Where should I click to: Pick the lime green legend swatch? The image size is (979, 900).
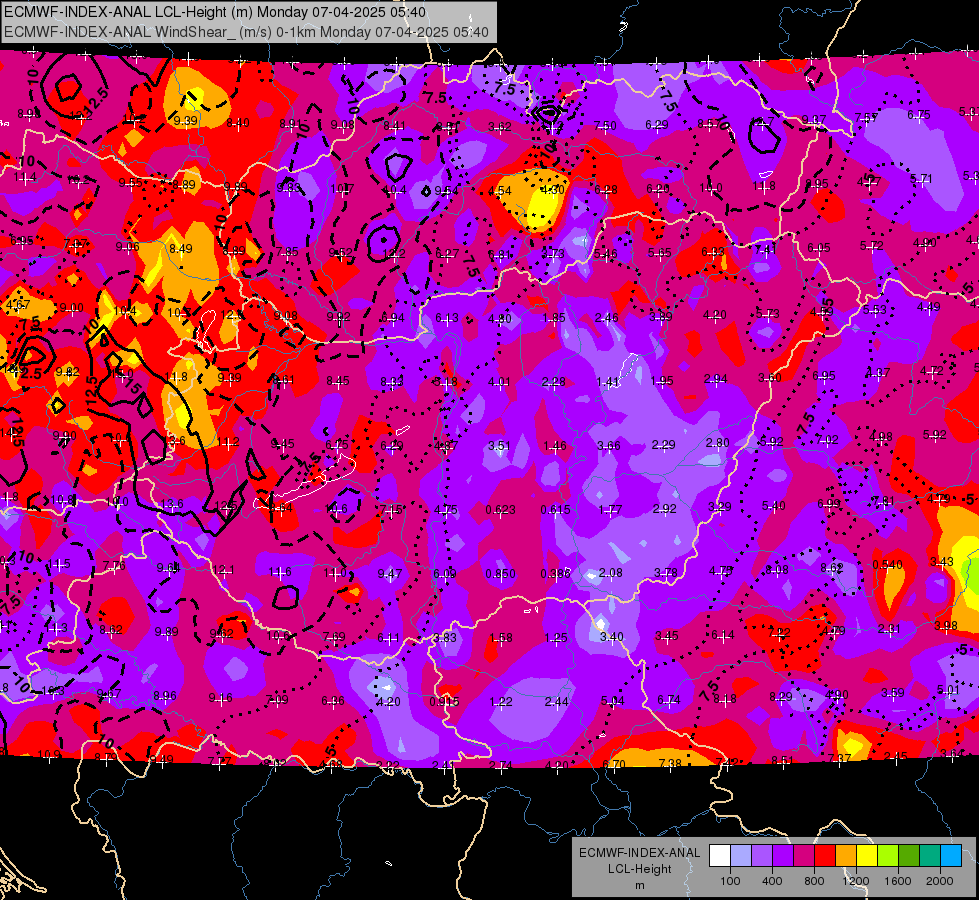click(x=888, y=856)
